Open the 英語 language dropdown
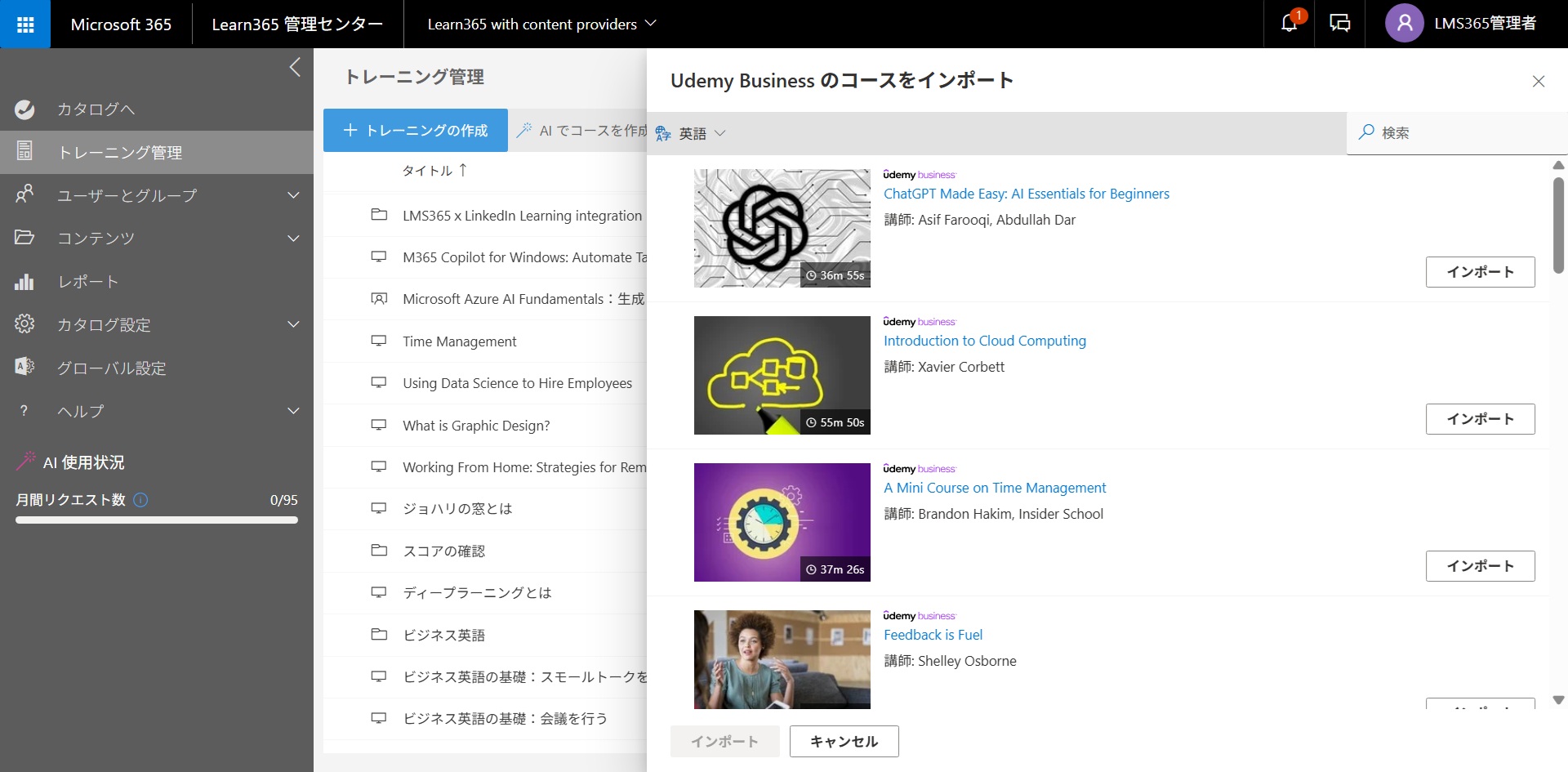 coord(702,133)
